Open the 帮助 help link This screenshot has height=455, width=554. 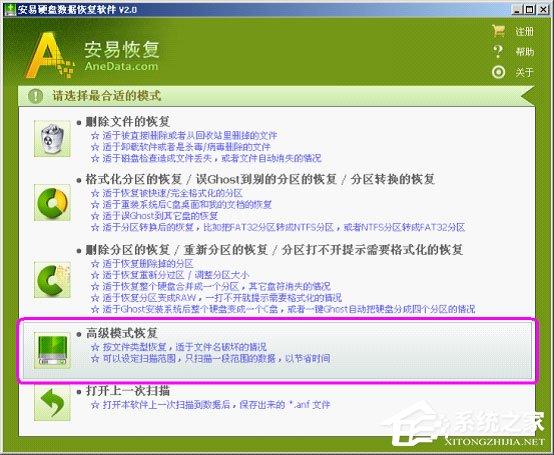coord(524,52)
